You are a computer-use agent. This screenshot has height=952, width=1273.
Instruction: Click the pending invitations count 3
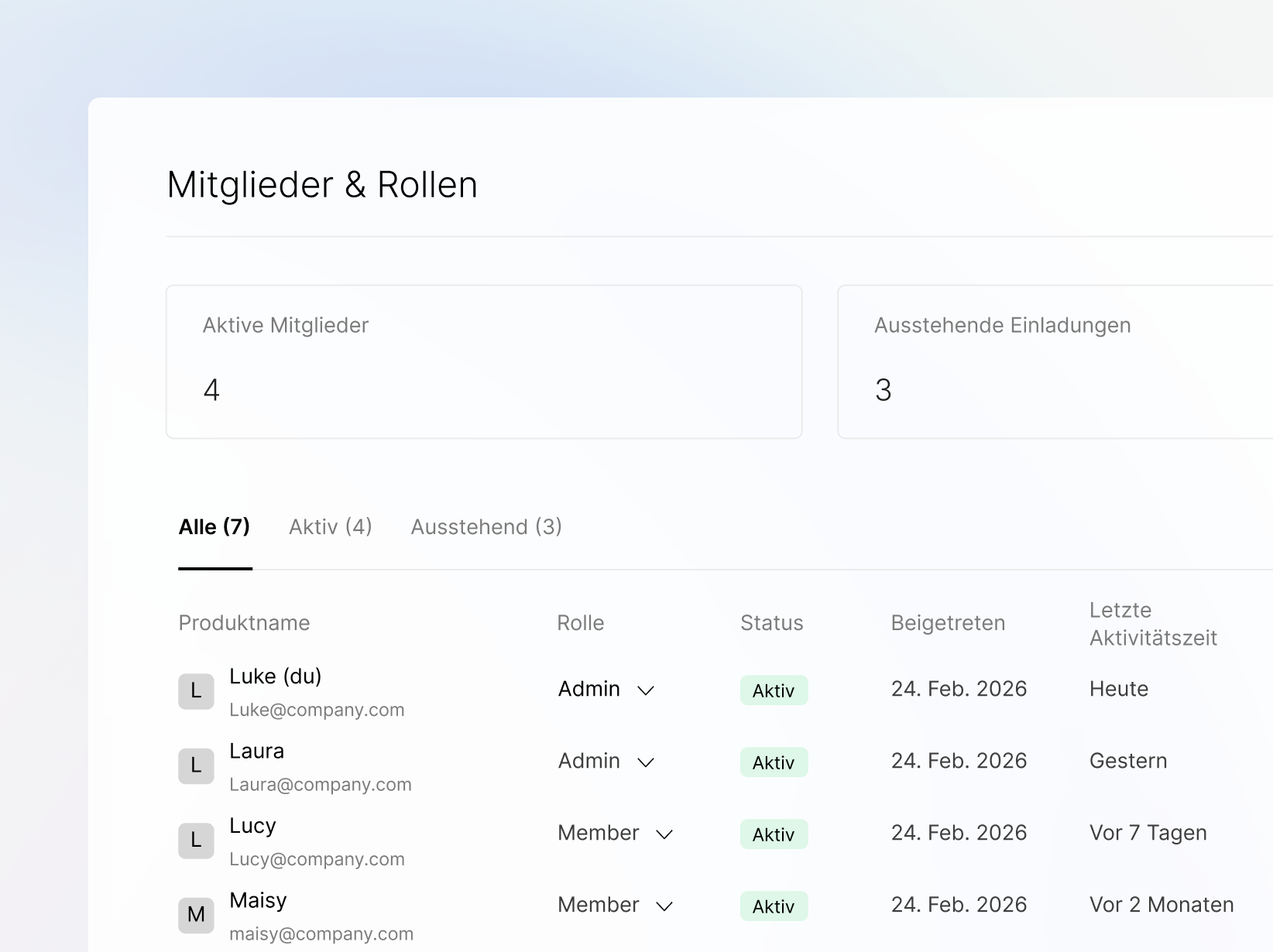884,390
